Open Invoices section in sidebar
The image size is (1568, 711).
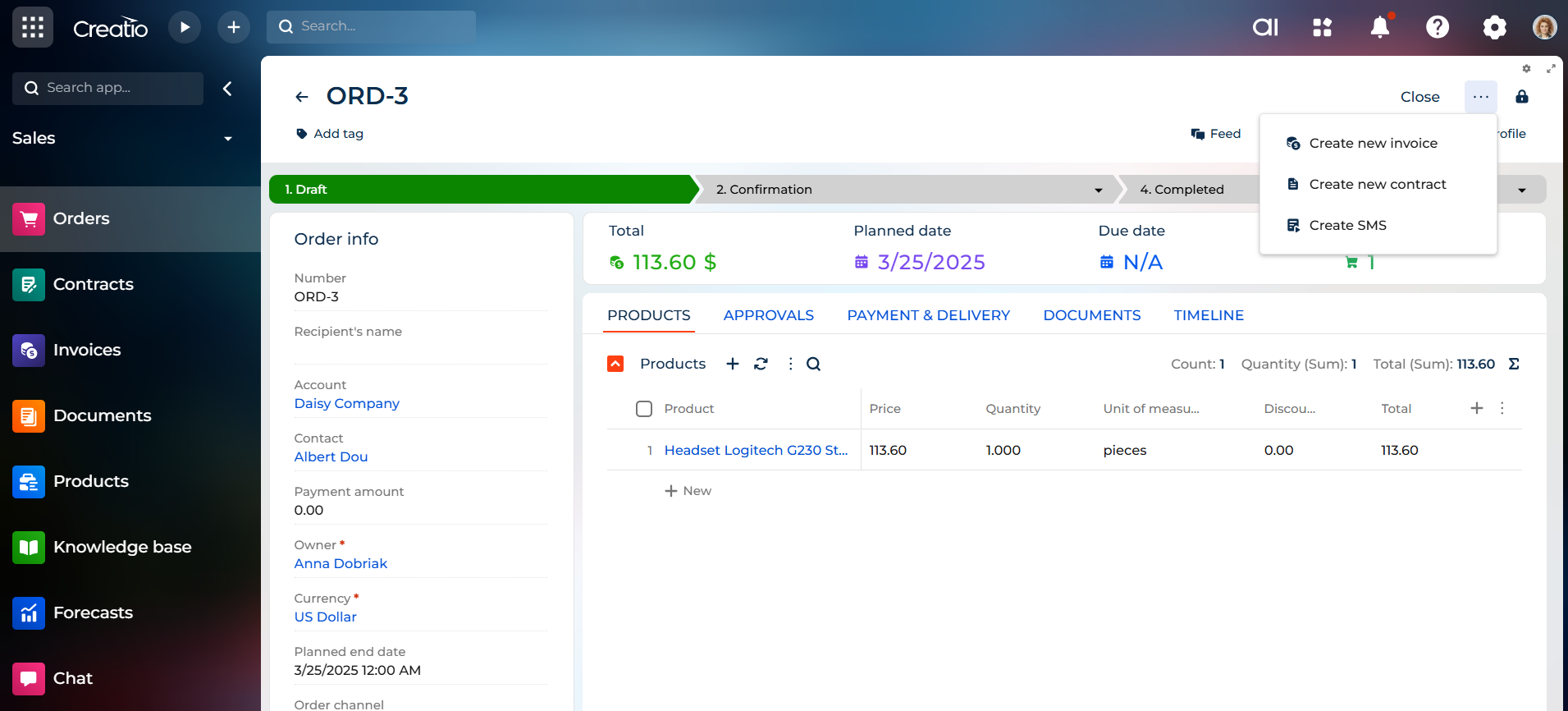point(130,350)
